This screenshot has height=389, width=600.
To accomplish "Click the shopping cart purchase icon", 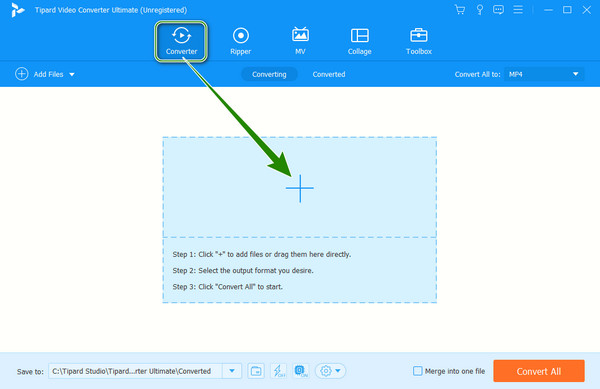I will (460, 10).
